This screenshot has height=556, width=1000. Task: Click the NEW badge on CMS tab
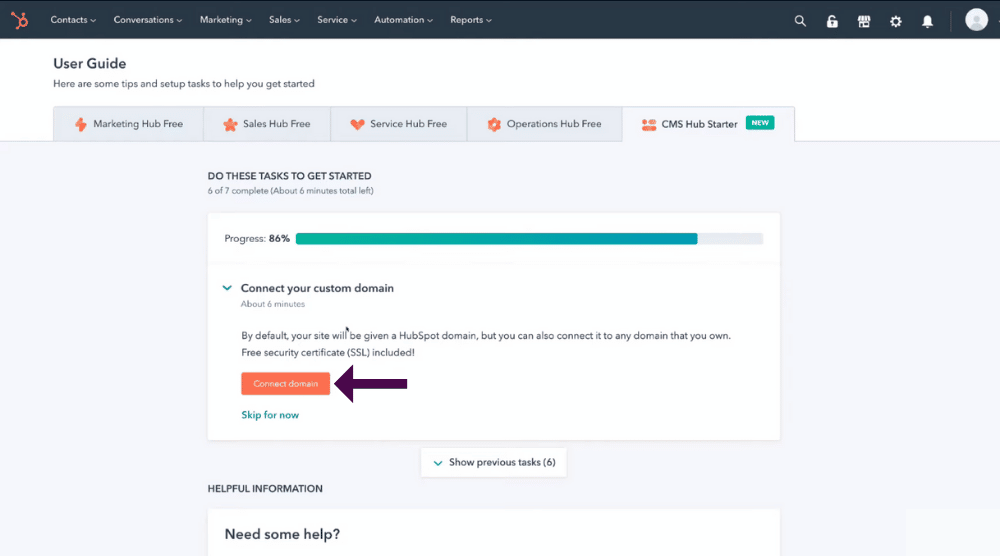tap(760, 123)
